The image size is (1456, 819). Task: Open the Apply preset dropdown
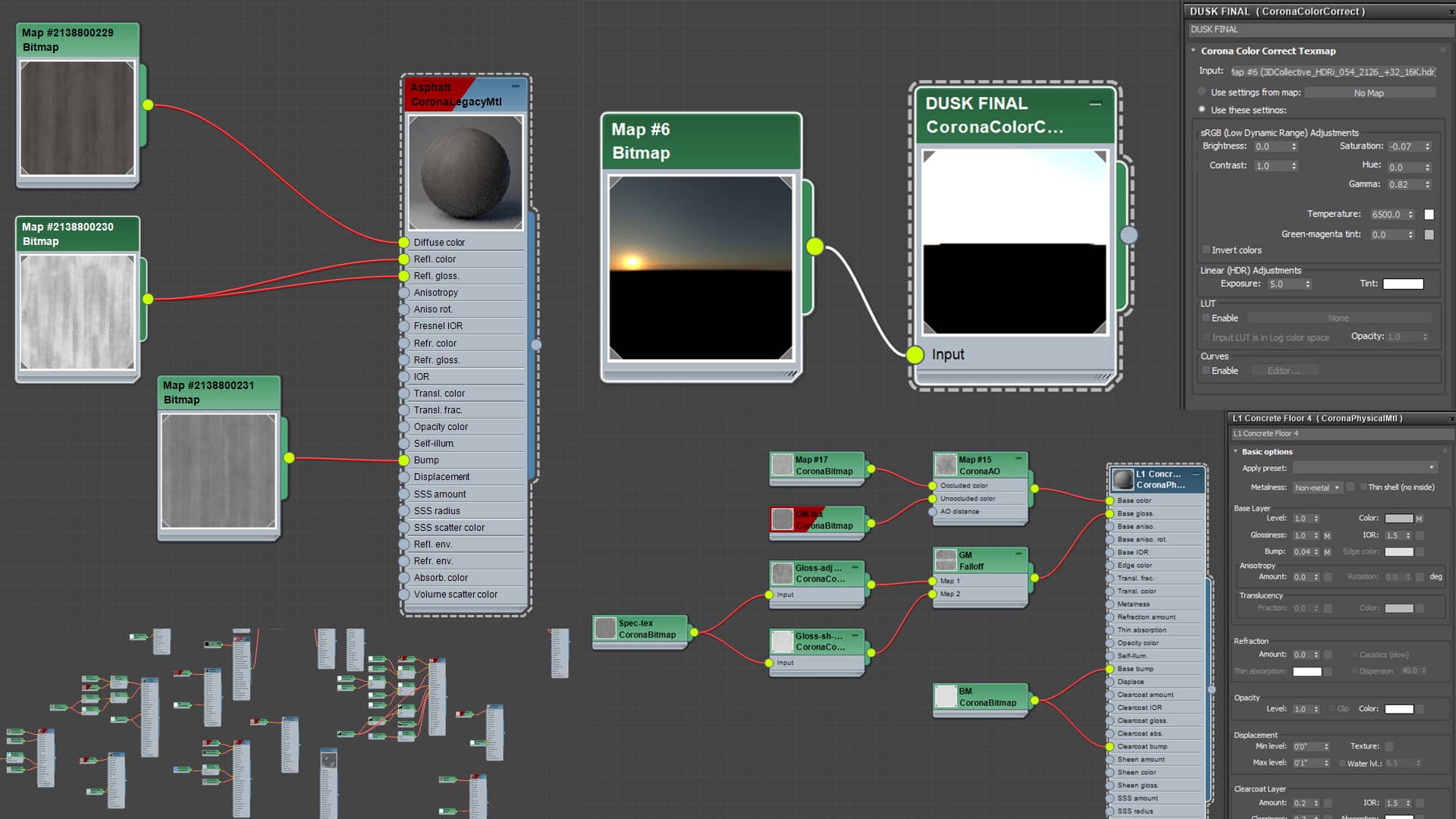pyautogui.click(x=1365, y=467)
